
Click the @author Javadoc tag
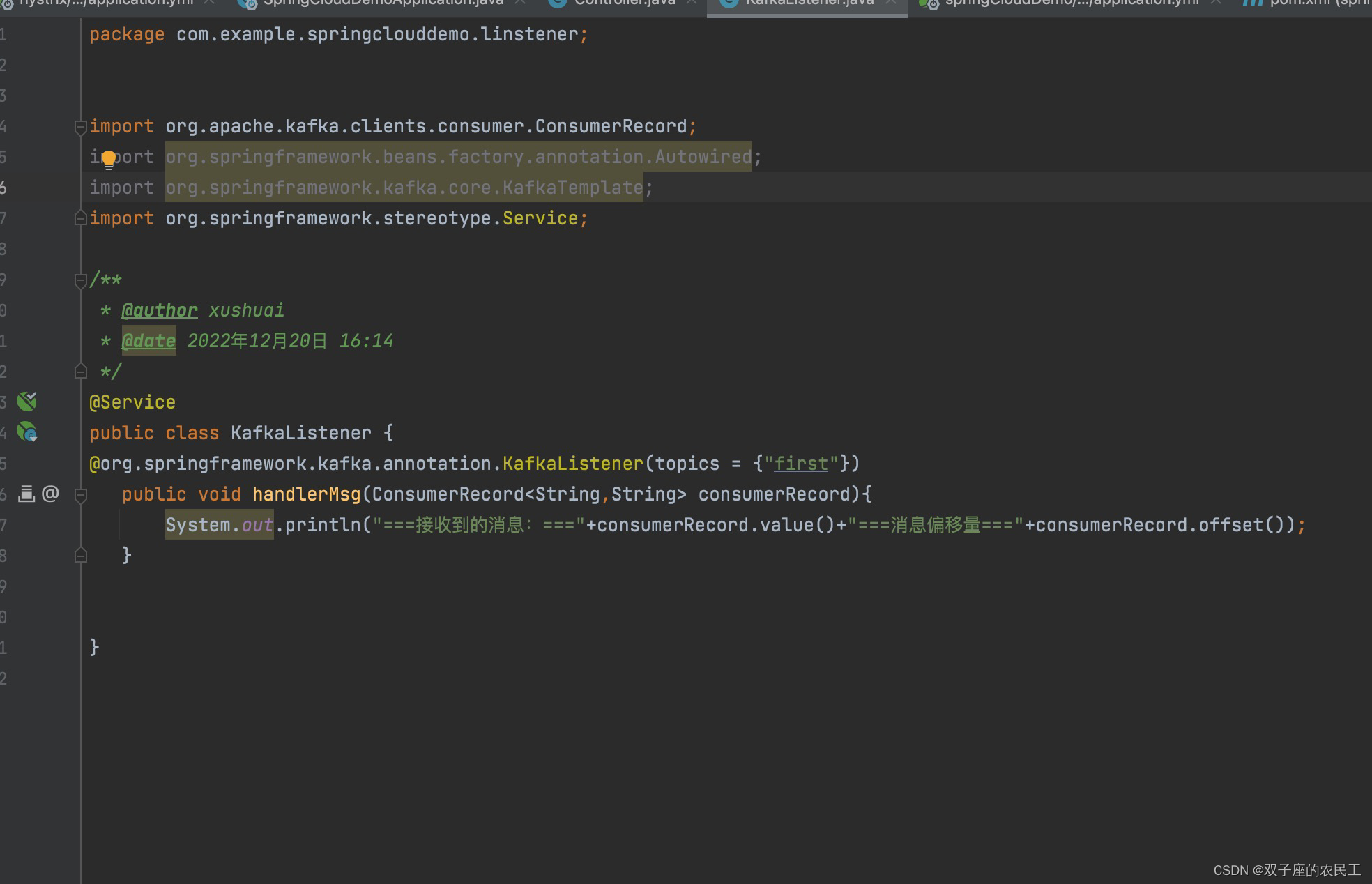tap(159, 310)
